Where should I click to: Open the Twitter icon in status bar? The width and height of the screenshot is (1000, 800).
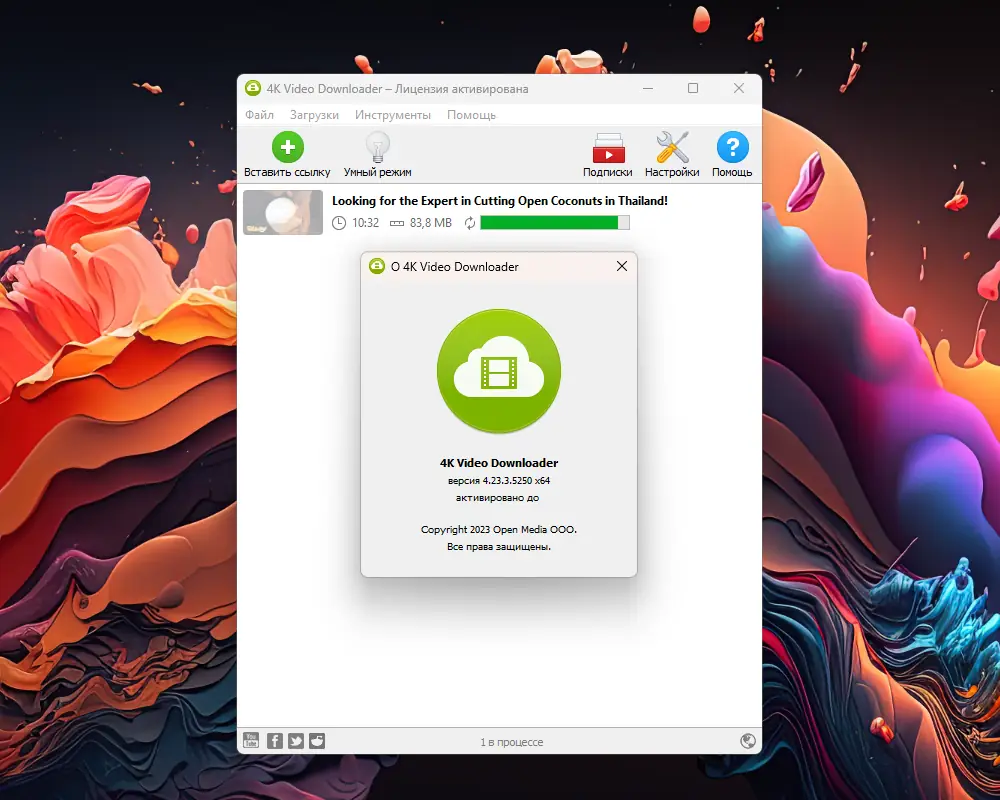tap(296, 741)
